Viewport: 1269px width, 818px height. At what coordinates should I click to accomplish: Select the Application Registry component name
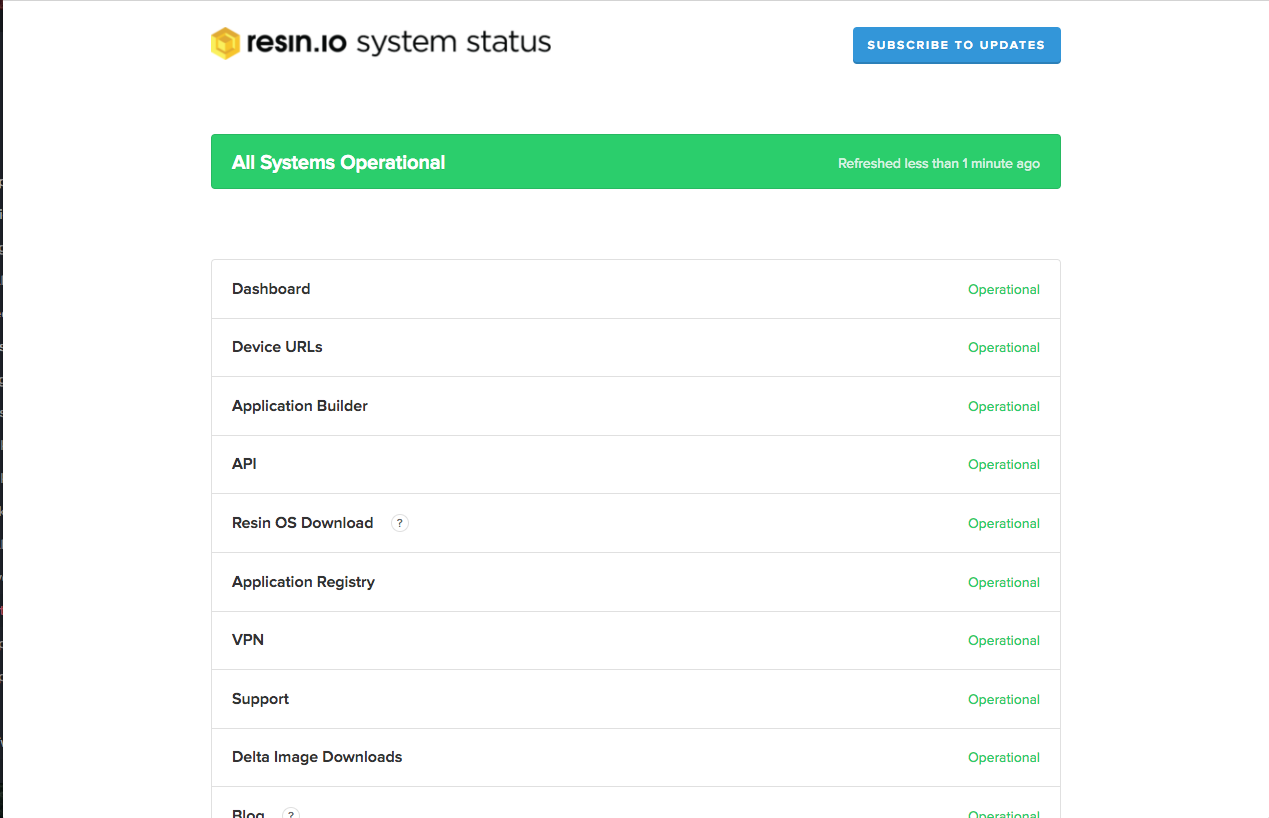click(303, 582)
